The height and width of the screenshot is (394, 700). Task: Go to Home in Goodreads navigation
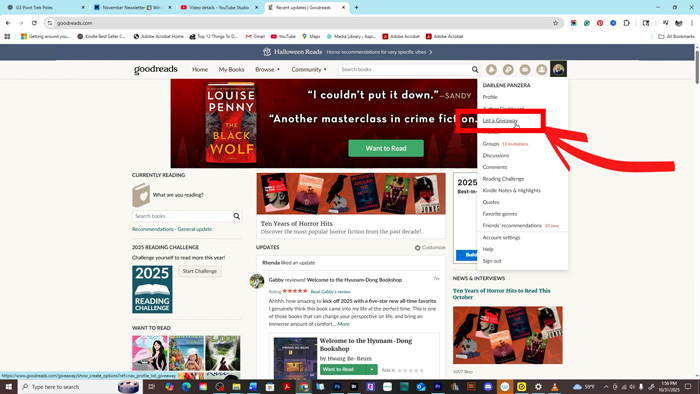[x=200, y=70]
